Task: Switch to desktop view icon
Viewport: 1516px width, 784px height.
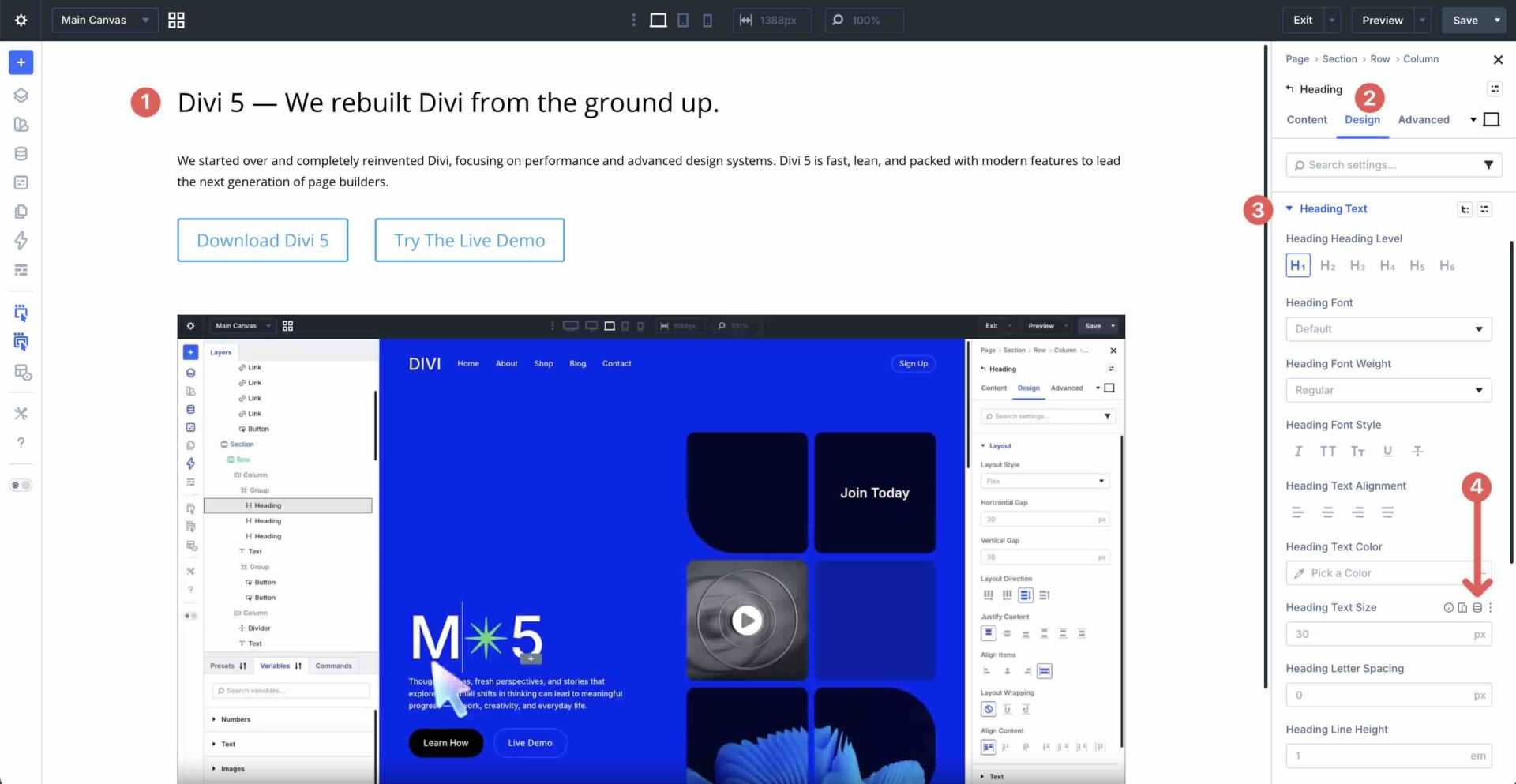Action: pyautogui.click(x=658, y=20)
